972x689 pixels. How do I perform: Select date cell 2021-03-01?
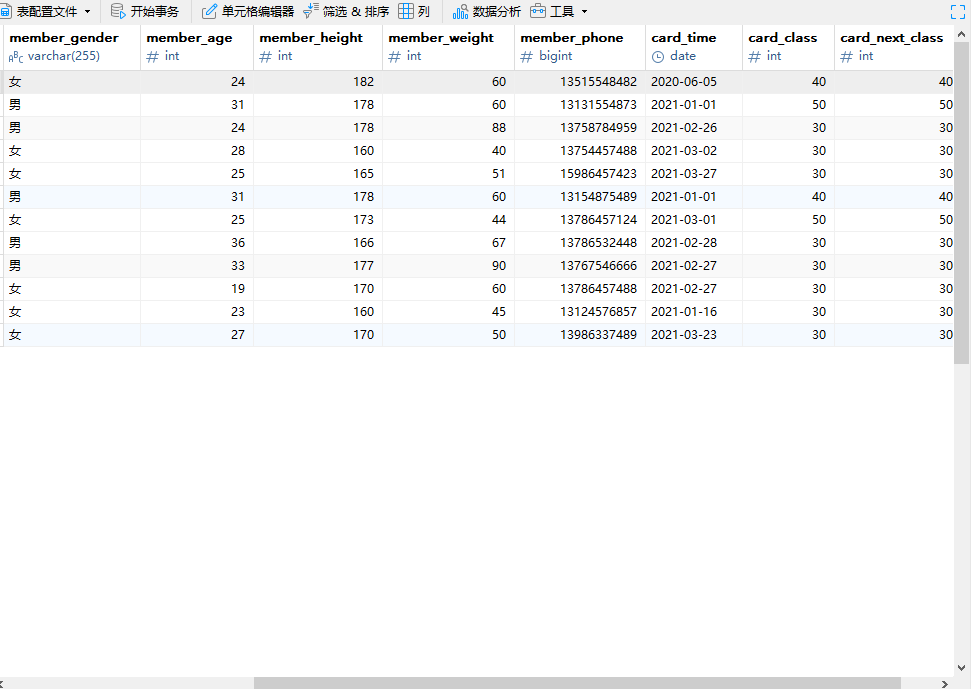[x=694, y=220]
